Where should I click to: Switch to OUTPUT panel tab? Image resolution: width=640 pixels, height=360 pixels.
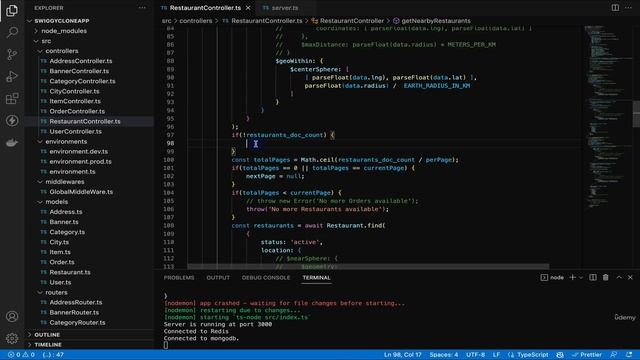click(218, 278)
